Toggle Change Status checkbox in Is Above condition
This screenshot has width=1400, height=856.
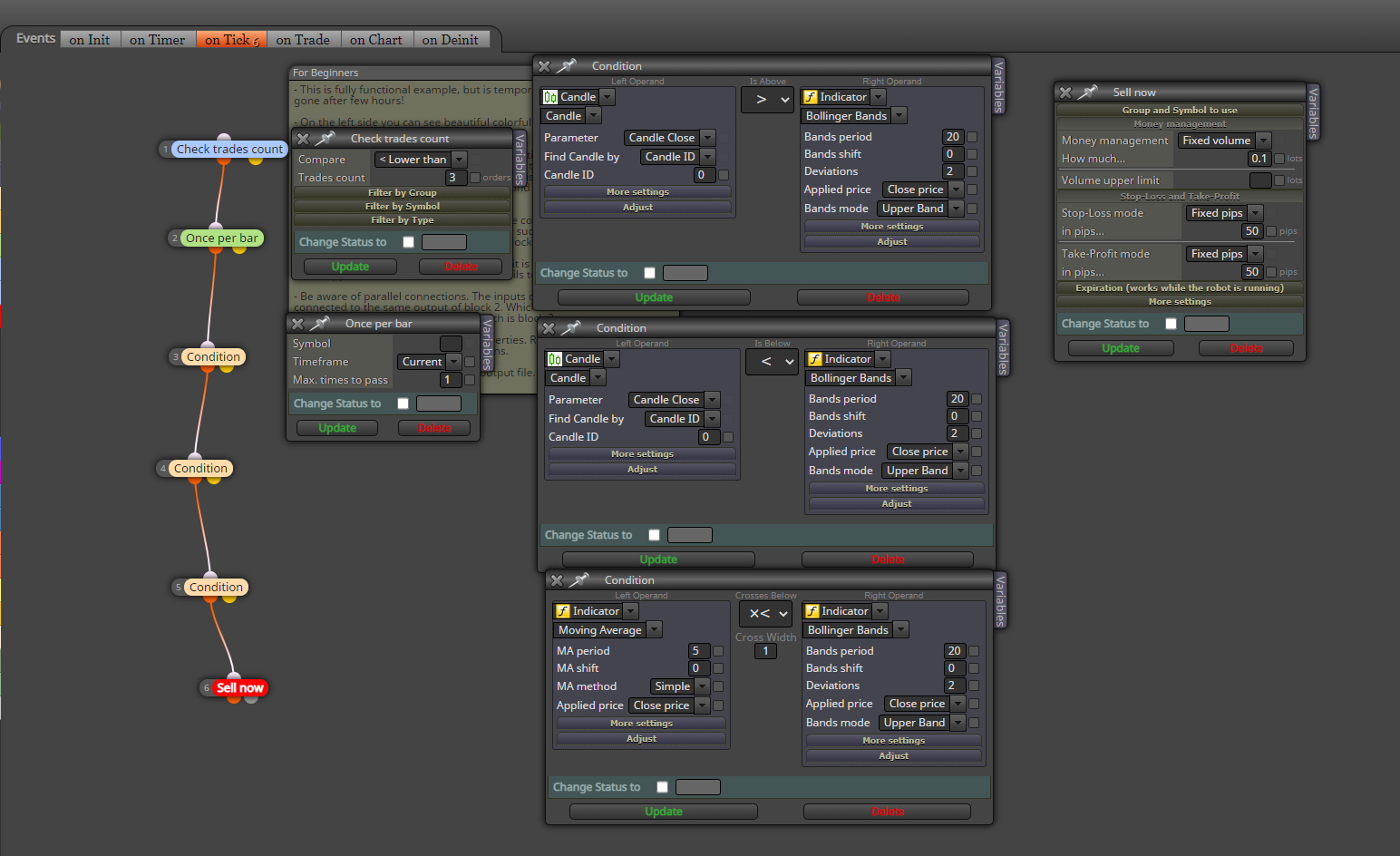coord(649,273)
